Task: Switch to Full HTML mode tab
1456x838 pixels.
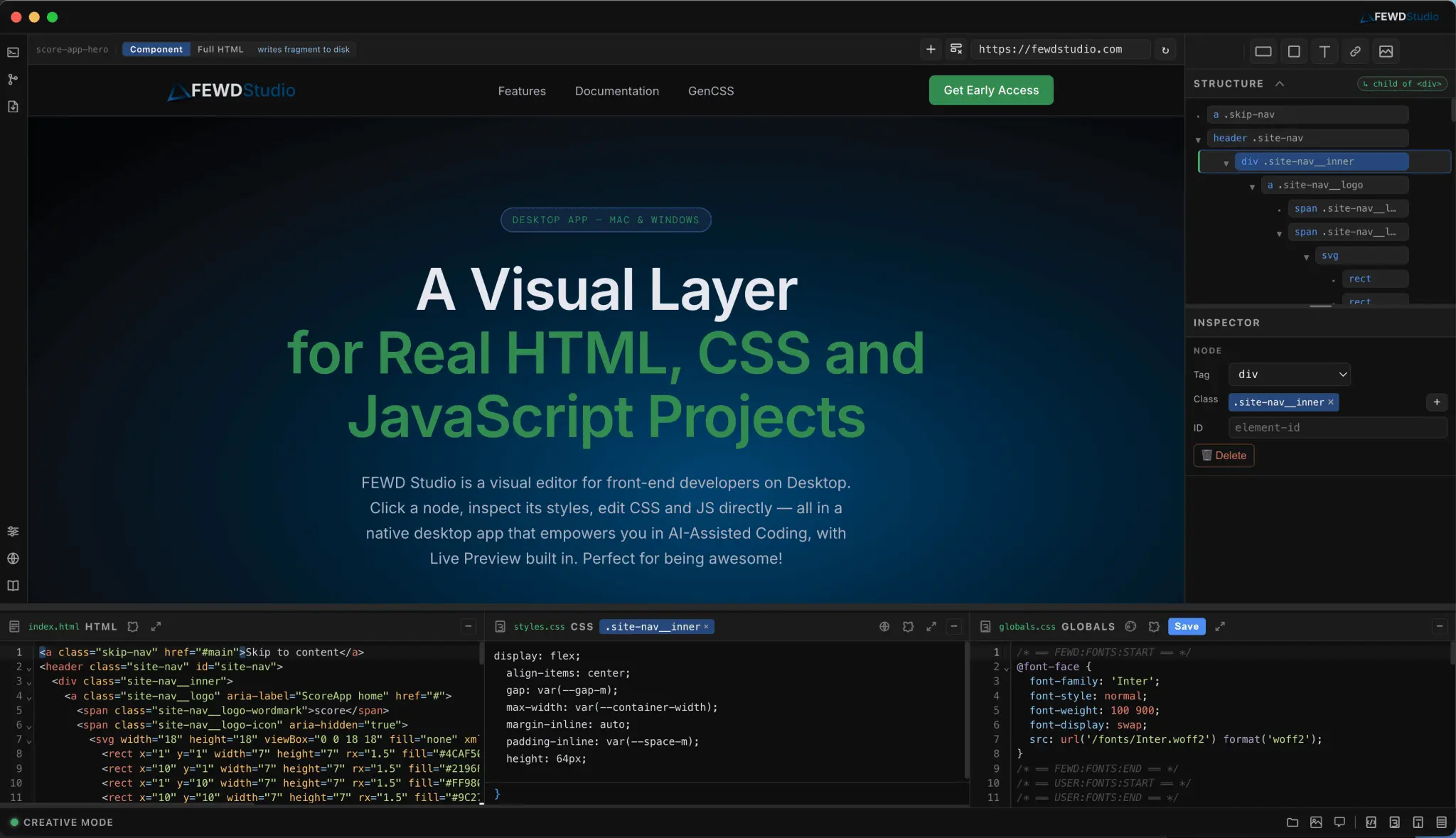Action: (220, 49)
